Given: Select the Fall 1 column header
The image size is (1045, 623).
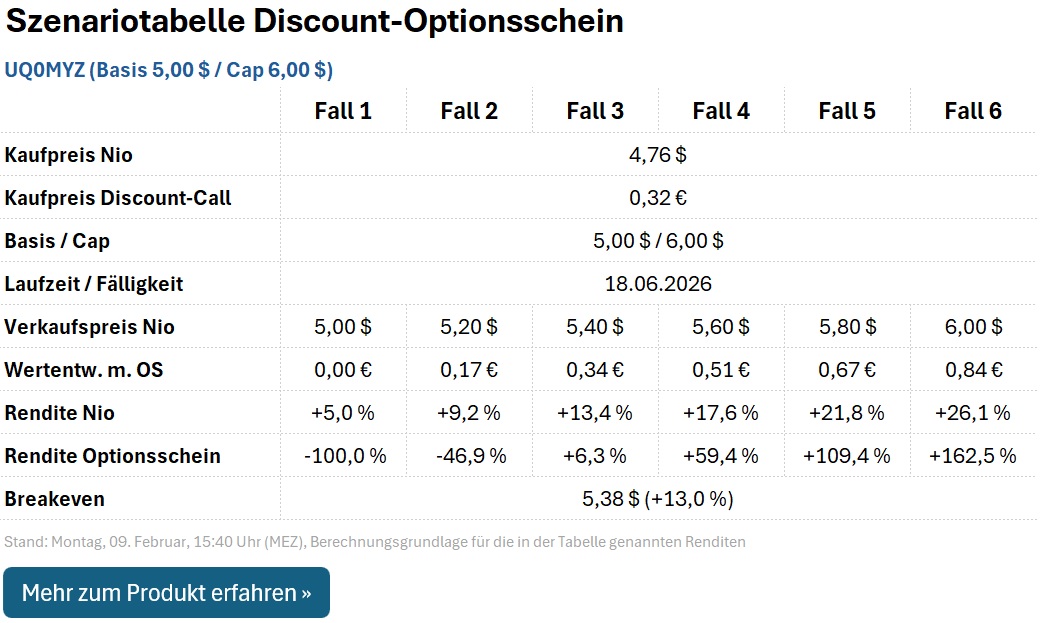Looking at the screenshot, I should [344, 110].
